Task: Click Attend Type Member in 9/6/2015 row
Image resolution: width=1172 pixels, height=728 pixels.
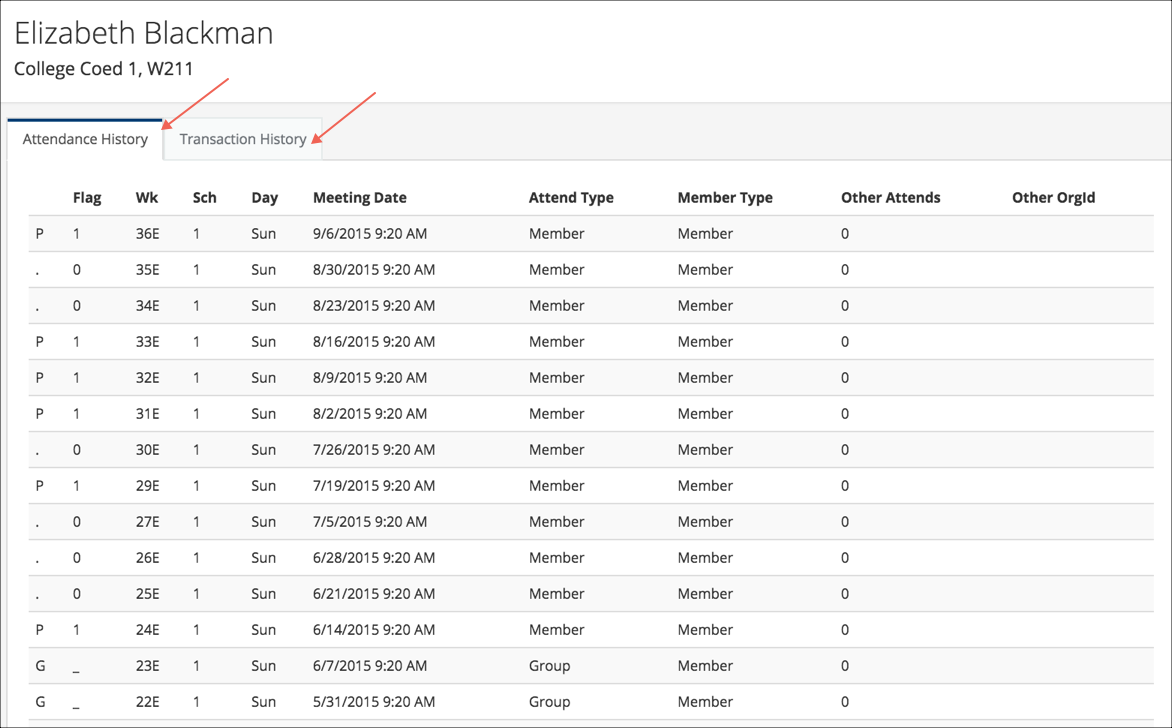Action: [x=556, y=234]
